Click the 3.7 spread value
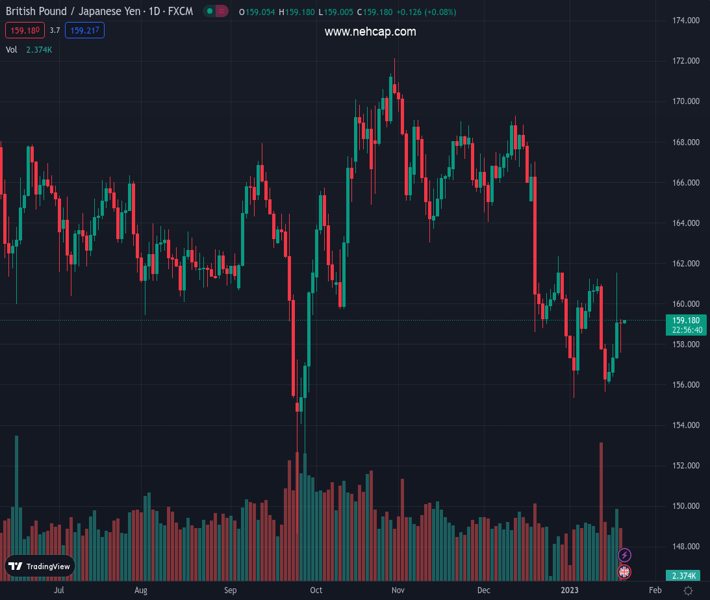This screenshot has height=600, width=710. pyautogui.click(x=55, y=31)
